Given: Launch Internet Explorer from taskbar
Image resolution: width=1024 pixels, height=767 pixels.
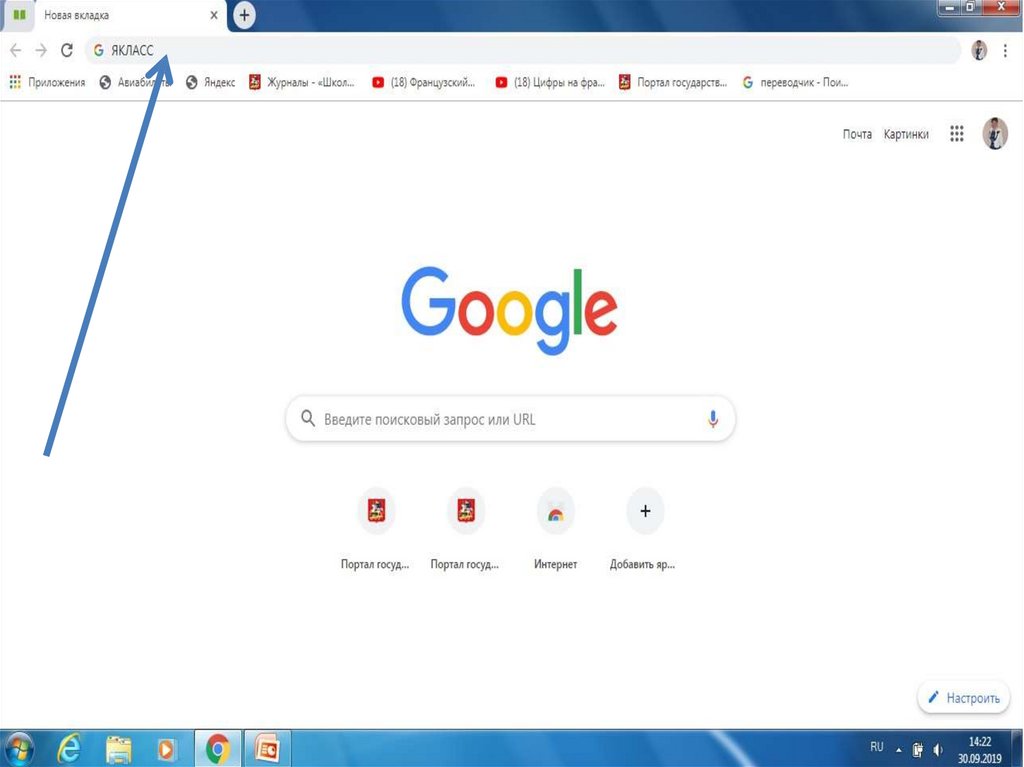Looking at the screenshot, I should point(69,749).
